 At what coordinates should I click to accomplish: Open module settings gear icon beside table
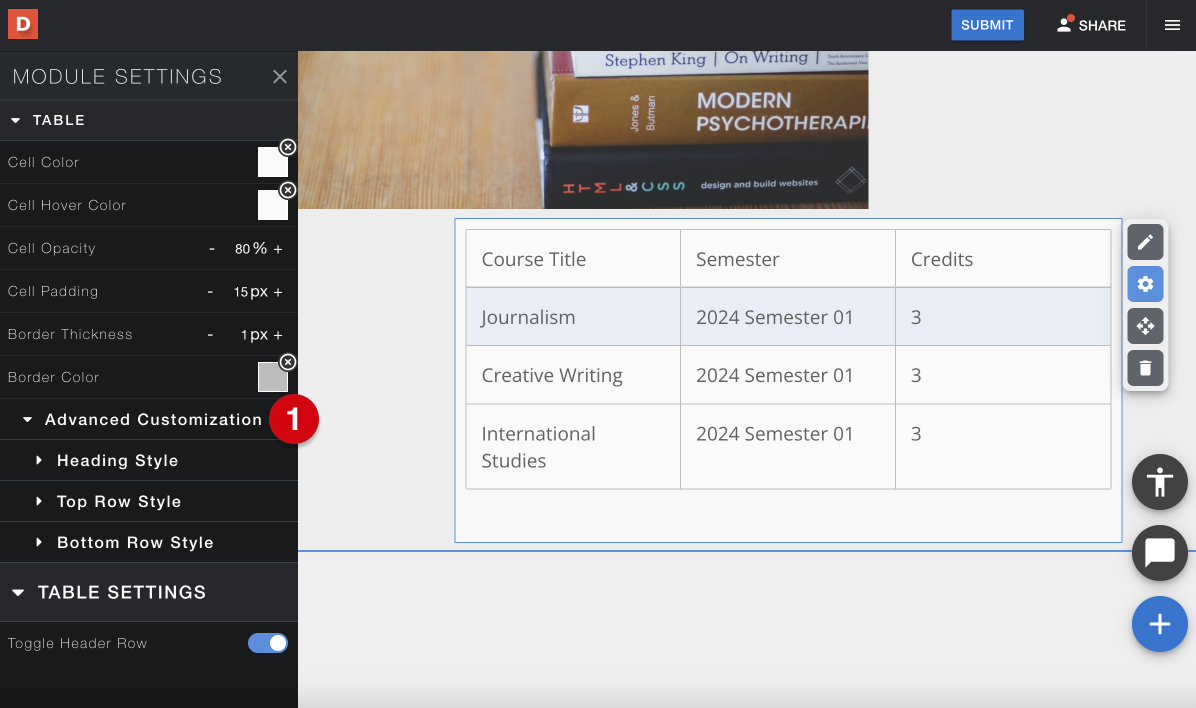coord(1145,284)
